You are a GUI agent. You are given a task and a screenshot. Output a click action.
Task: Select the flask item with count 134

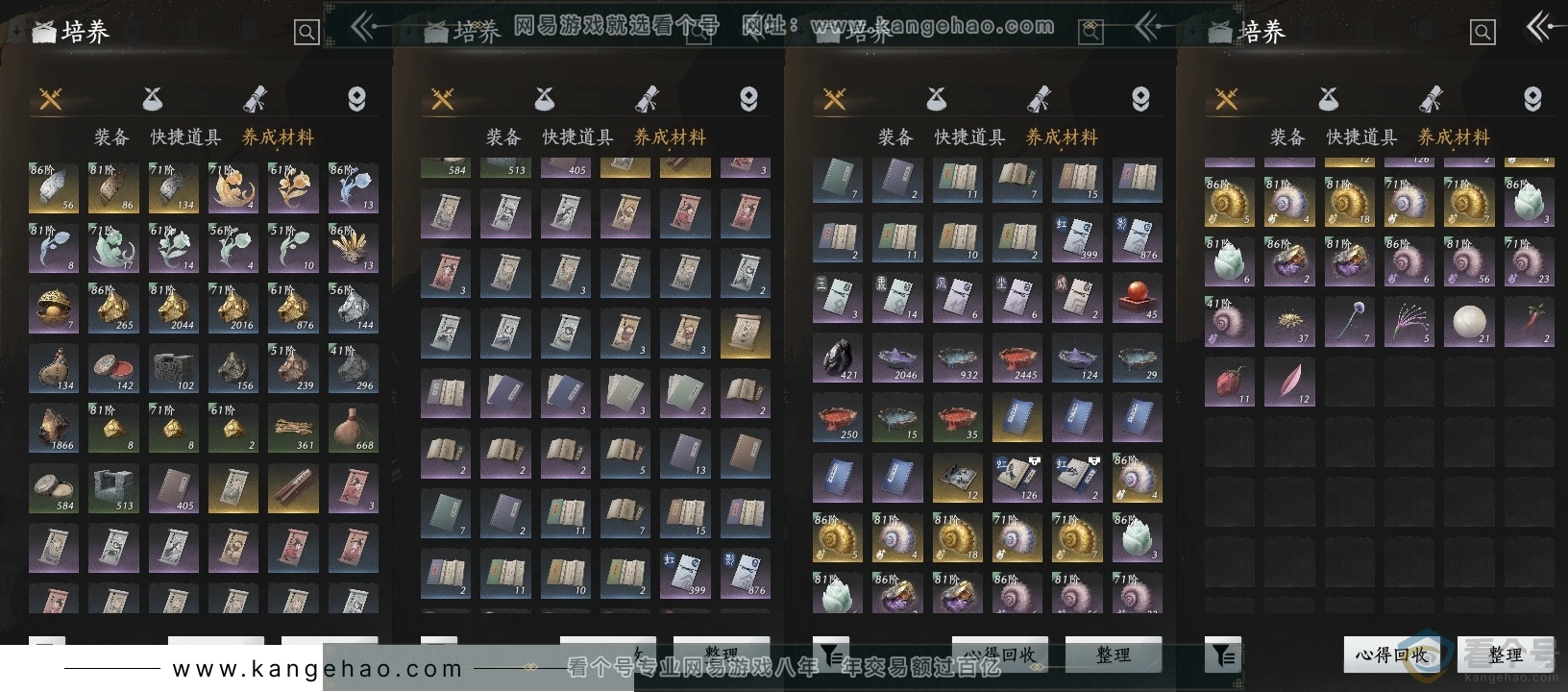pos(55,368)
